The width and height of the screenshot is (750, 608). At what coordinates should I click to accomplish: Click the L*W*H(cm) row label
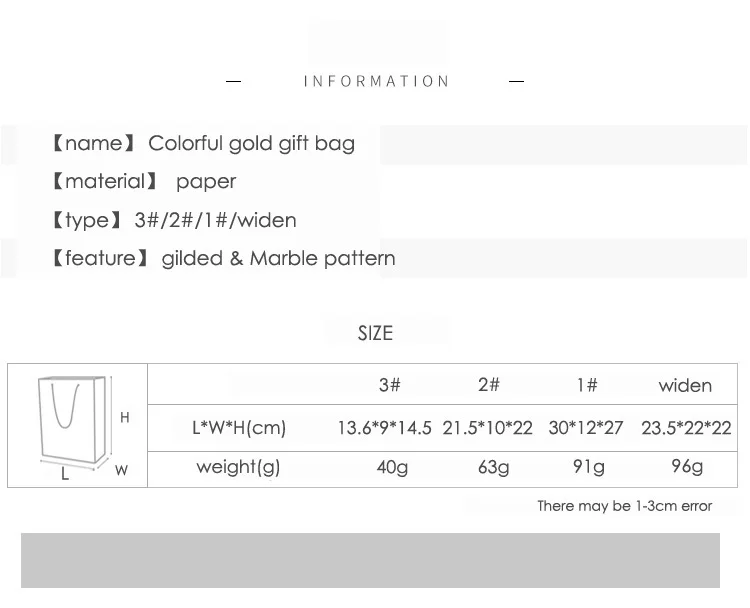(239, 428)
